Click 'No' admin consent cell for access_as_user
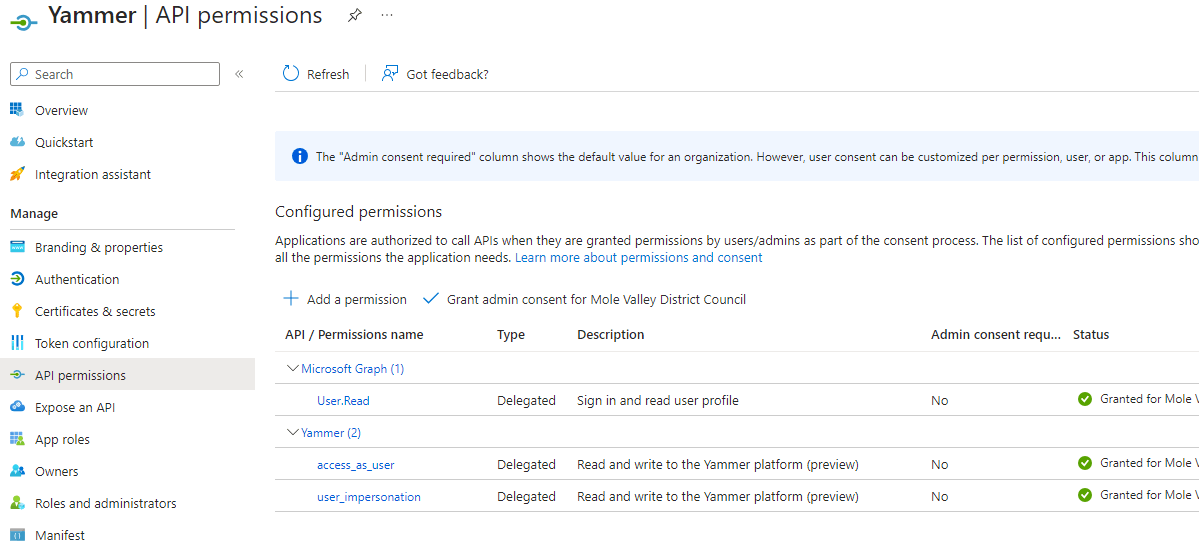The width and height of the screenshot is (1199, 549). tap(940, 464)
